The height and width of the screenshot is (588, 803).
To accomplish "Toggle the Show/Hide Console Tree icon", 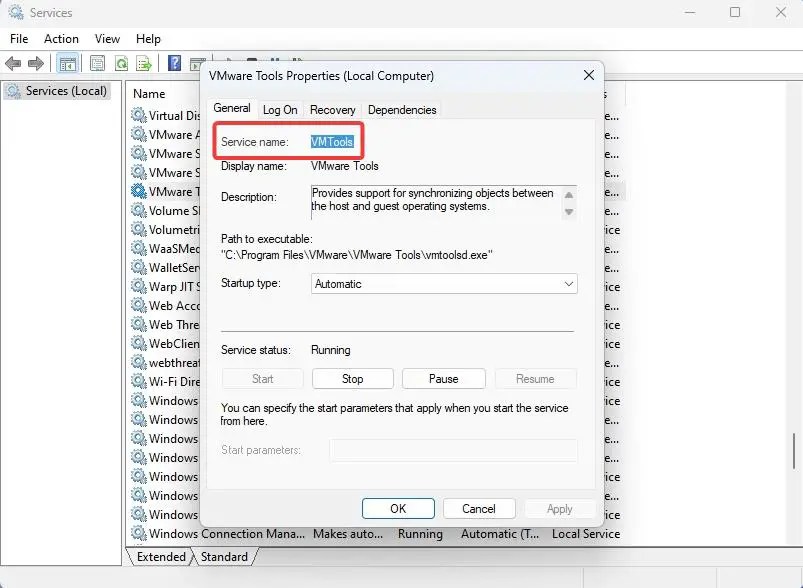I will [x=68, y=64].
